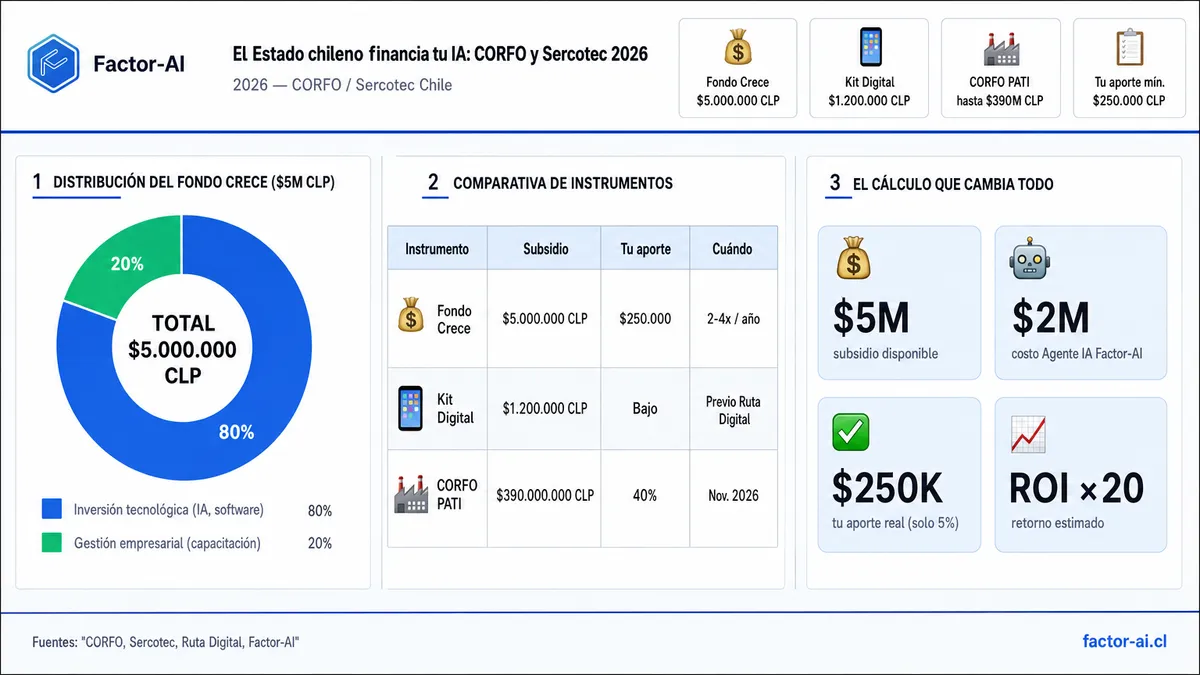This screenshot has height=675, width=1200.
Task: Click the 2-4x / año table cell
Action: 733,318
